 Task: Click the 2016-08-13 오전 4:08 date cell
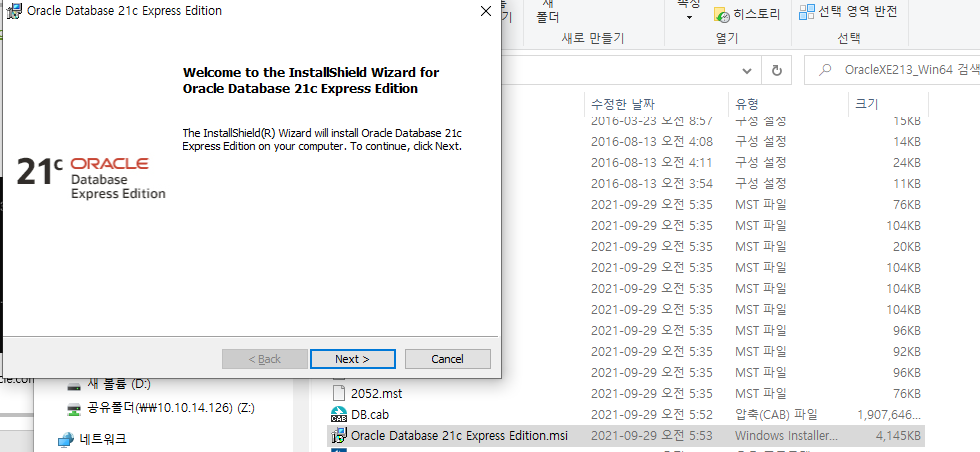[x=652, y=142]
